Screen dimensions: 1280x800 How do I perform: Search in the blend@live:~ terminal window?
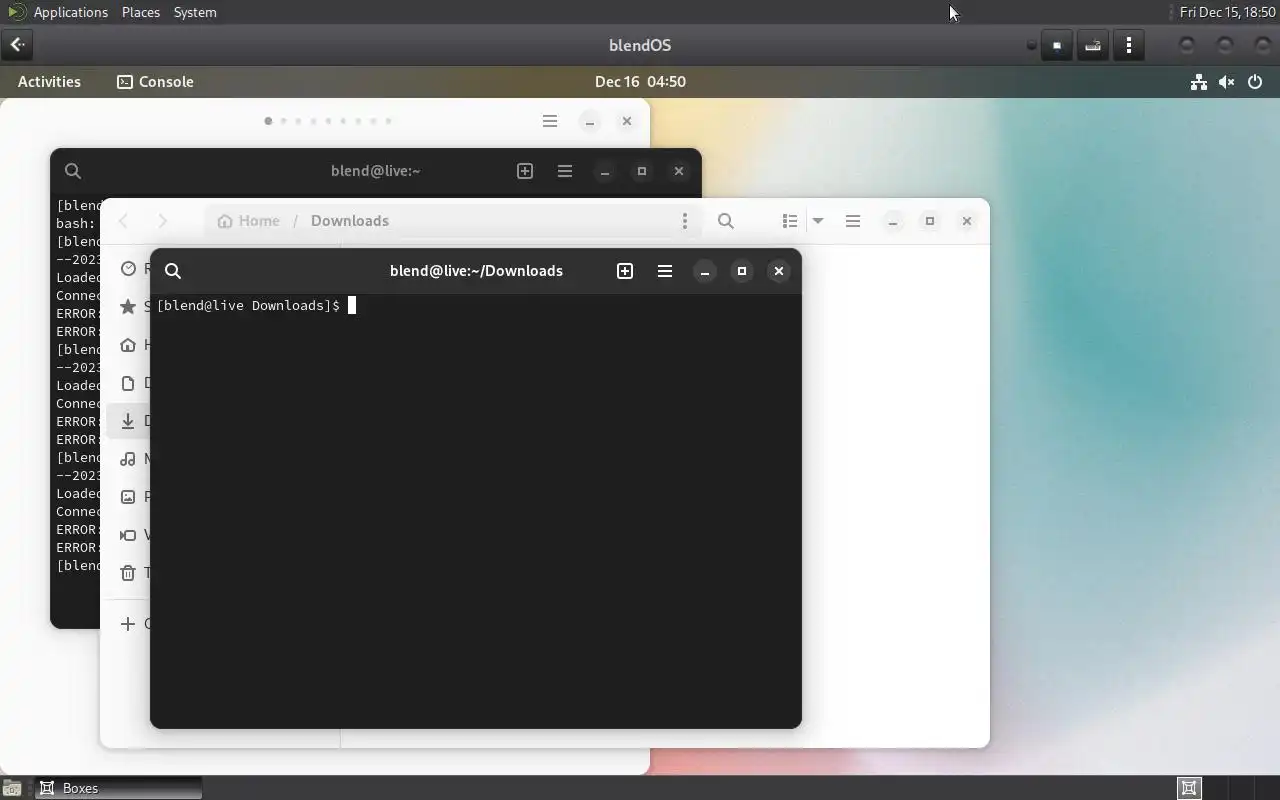tap(73, 171)
